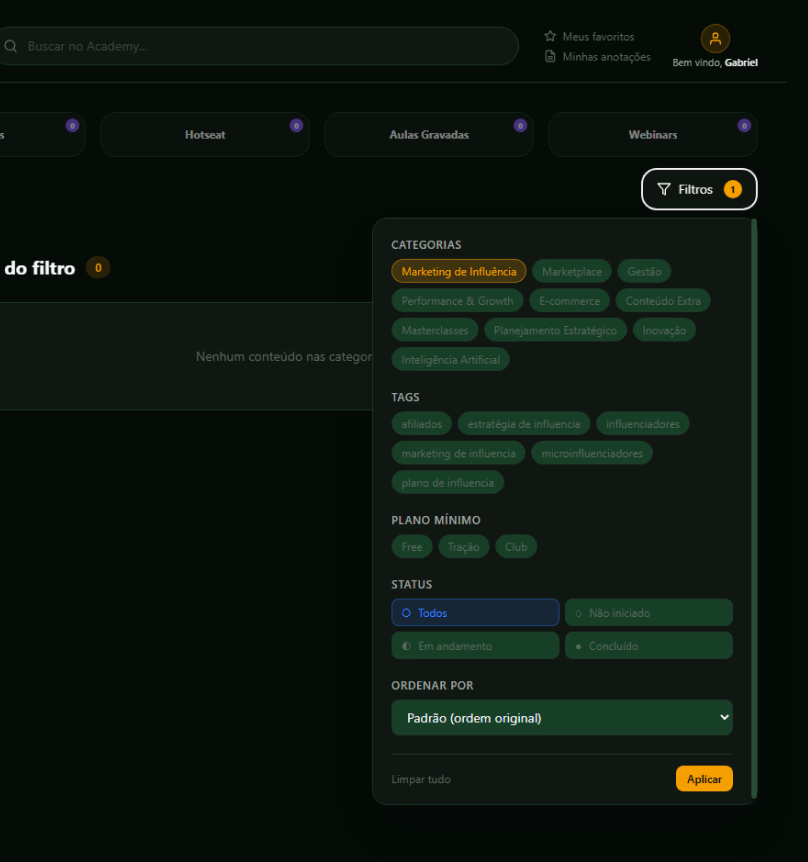
Task: Select the Inteligência Artificial category
Action: (x=451, y=360)
